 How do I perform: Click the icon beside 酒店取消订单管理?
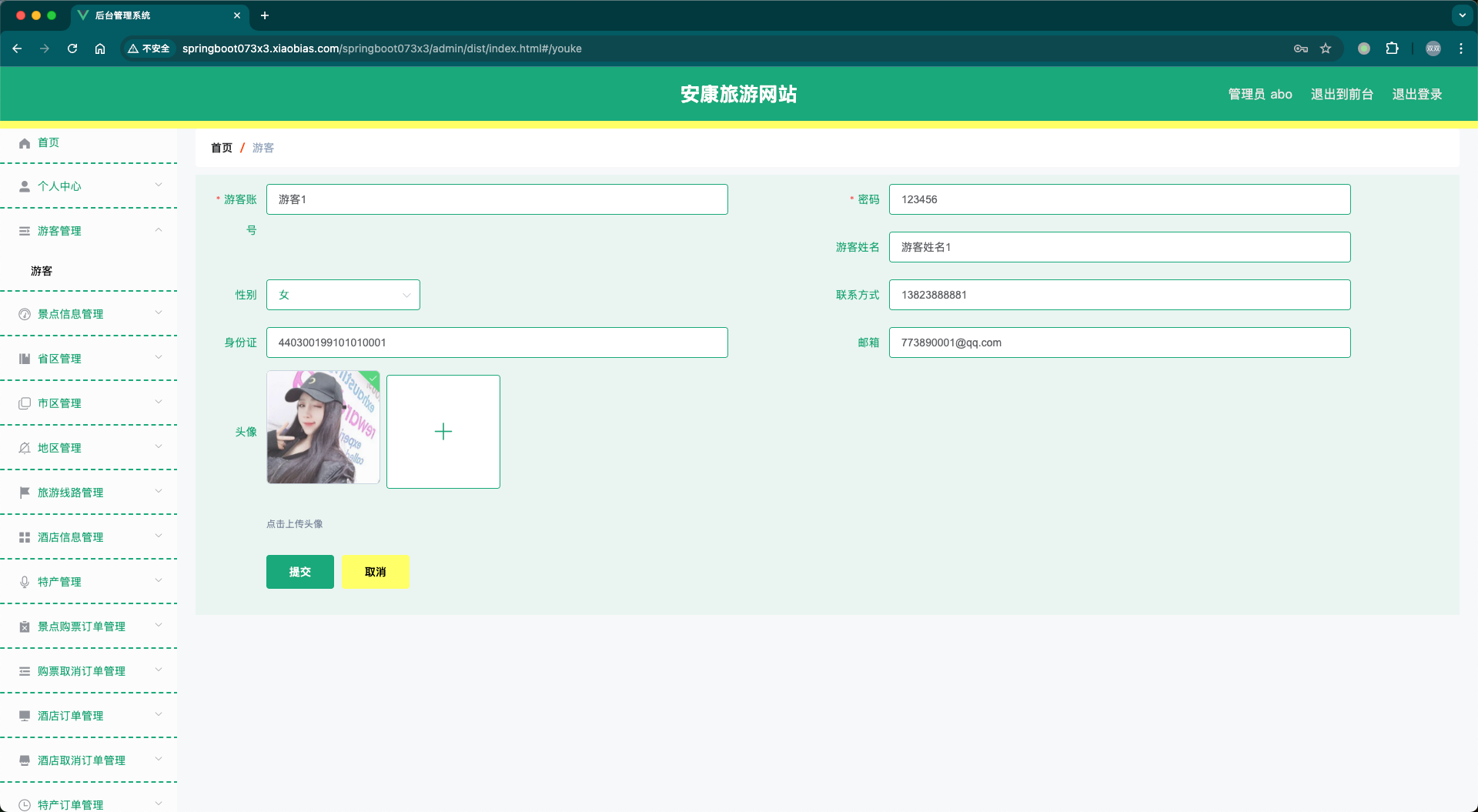[25, 760]
